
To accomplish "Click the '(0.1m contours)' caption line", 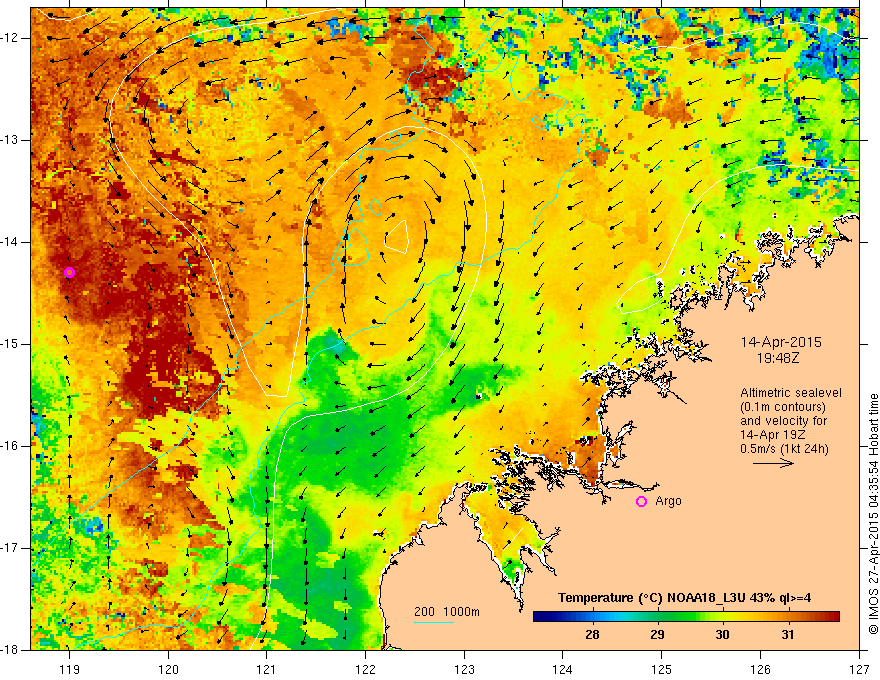I will (783, 407).
